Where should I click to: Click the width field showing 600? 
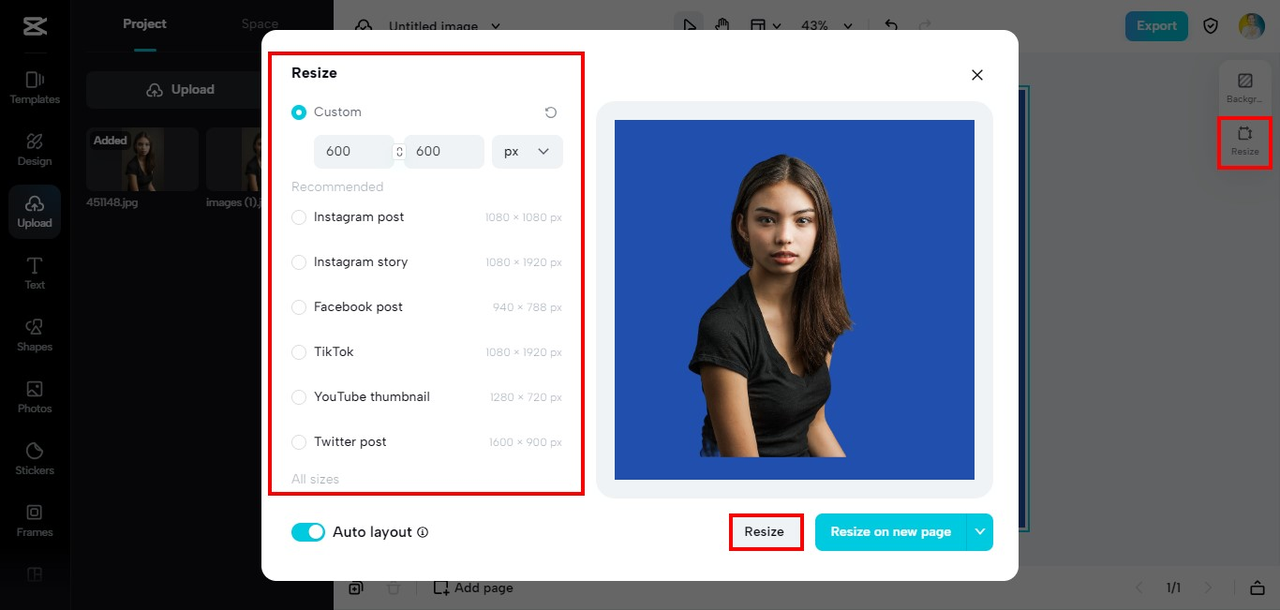pos(354,151)
